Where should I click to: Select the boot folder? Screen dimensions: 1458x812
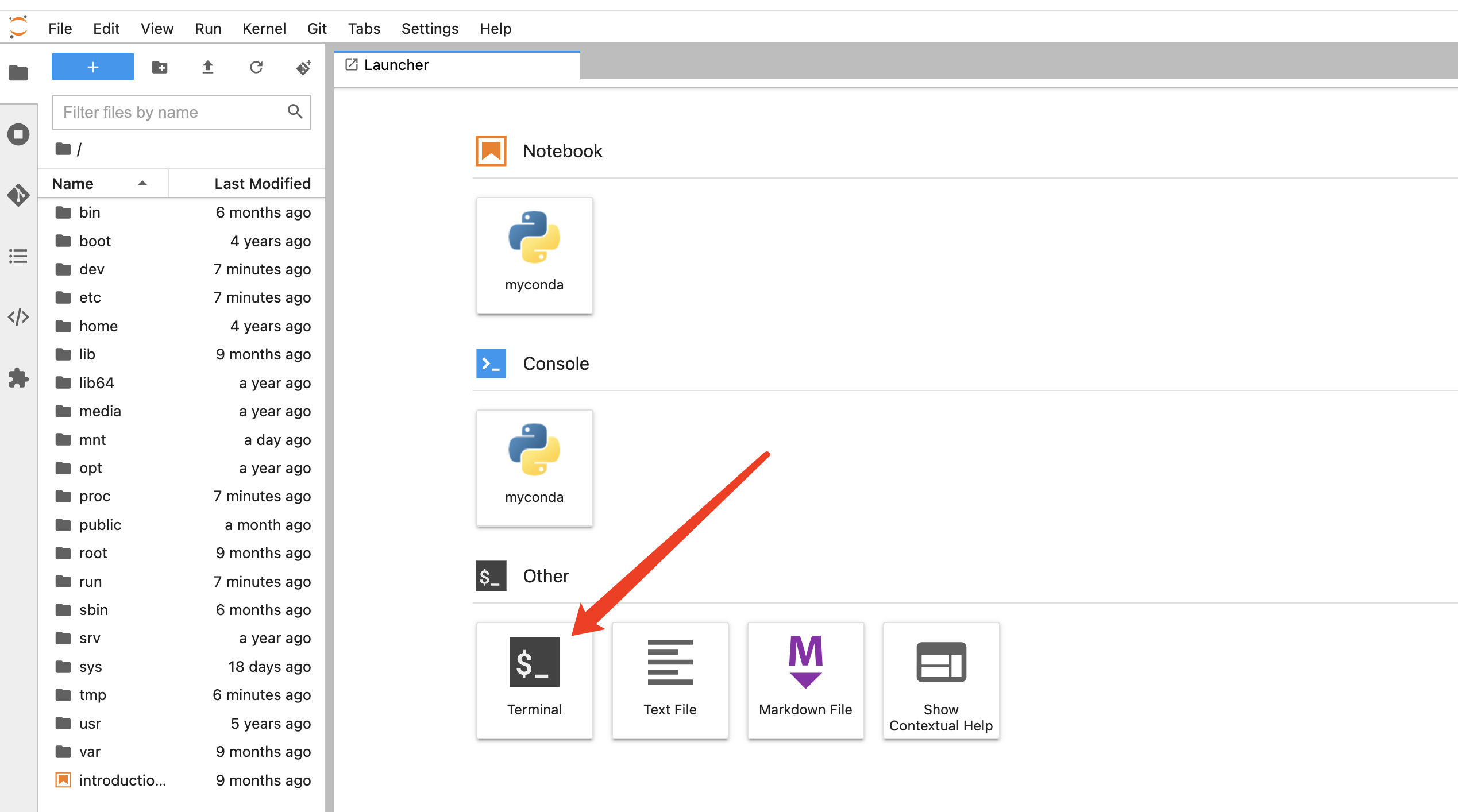pyautogui.click(x=182, y=241)
